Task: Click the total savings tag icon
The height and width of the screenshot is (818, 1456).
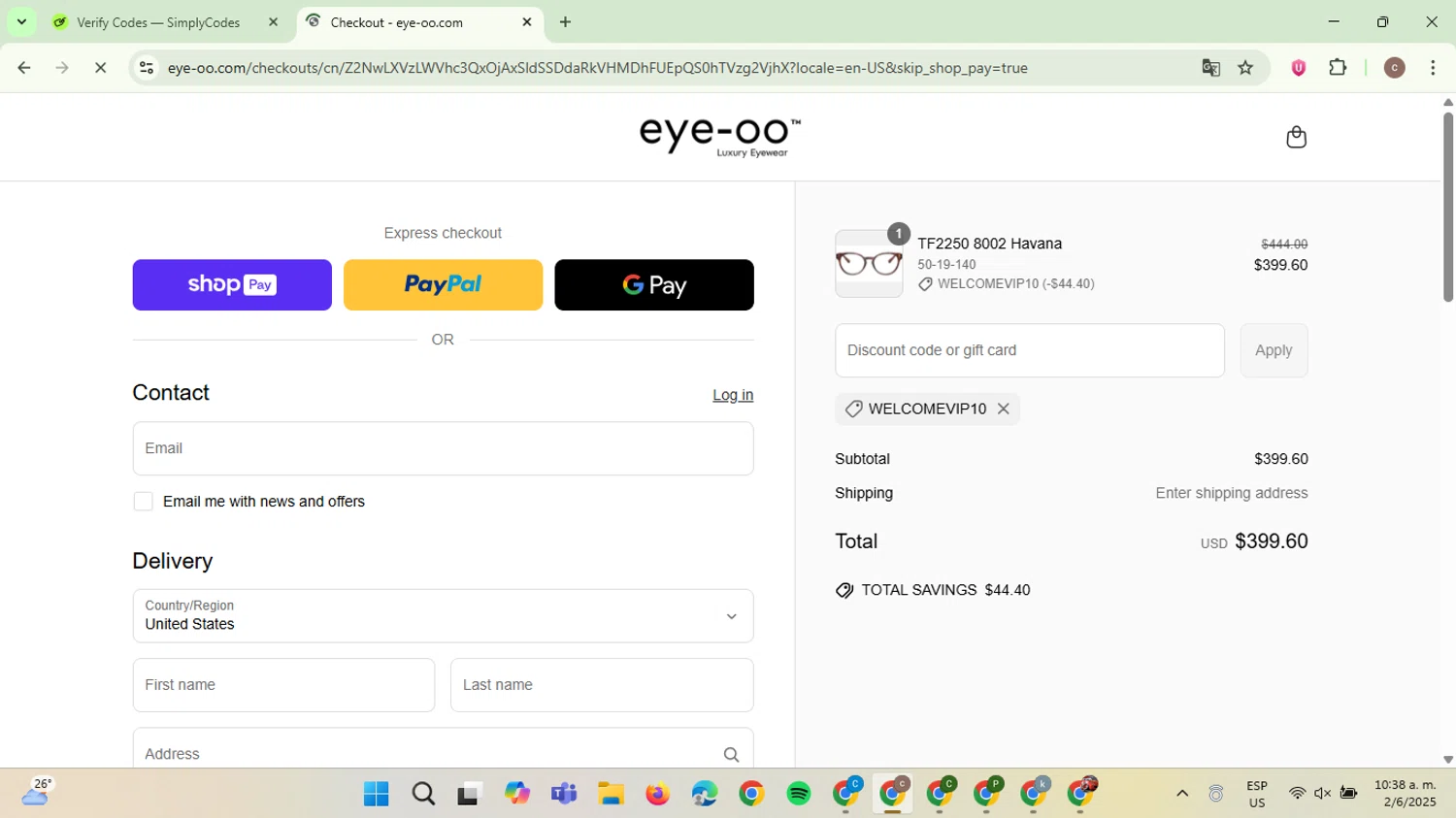Action: (844, 591)
